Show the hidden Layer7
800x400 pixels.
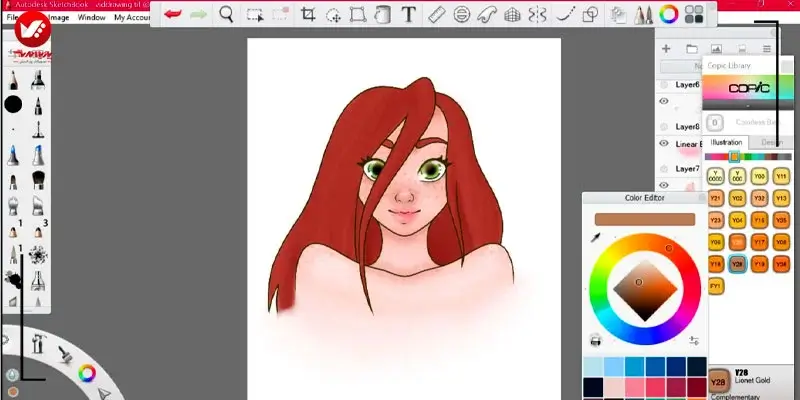click(x=664, y=168)
